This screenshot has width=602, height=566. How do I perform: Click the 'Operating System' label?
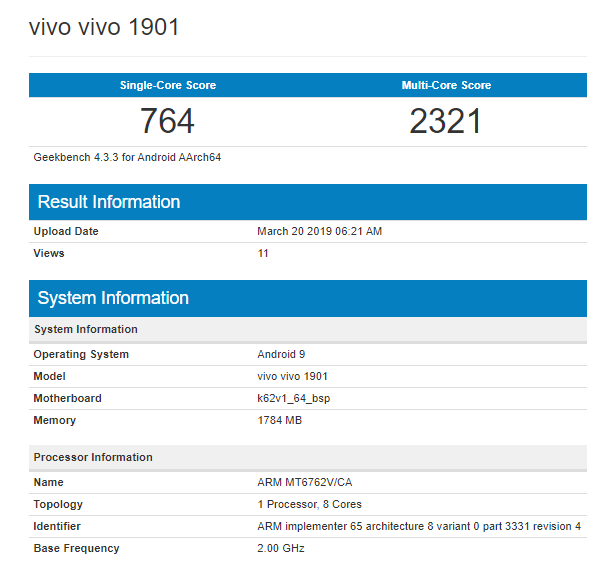click(x=81, y=354)
